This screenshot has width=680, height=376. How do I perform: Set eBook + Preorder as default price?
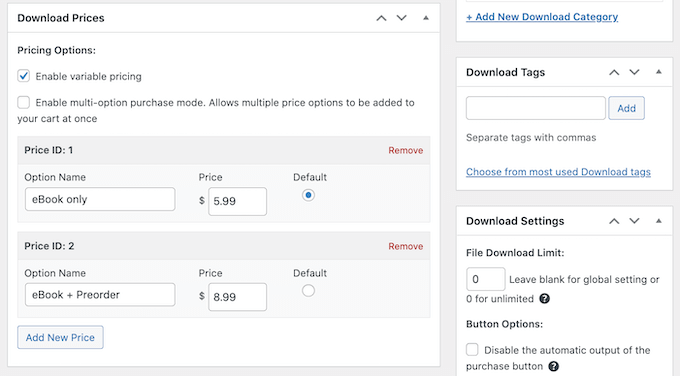308,291
